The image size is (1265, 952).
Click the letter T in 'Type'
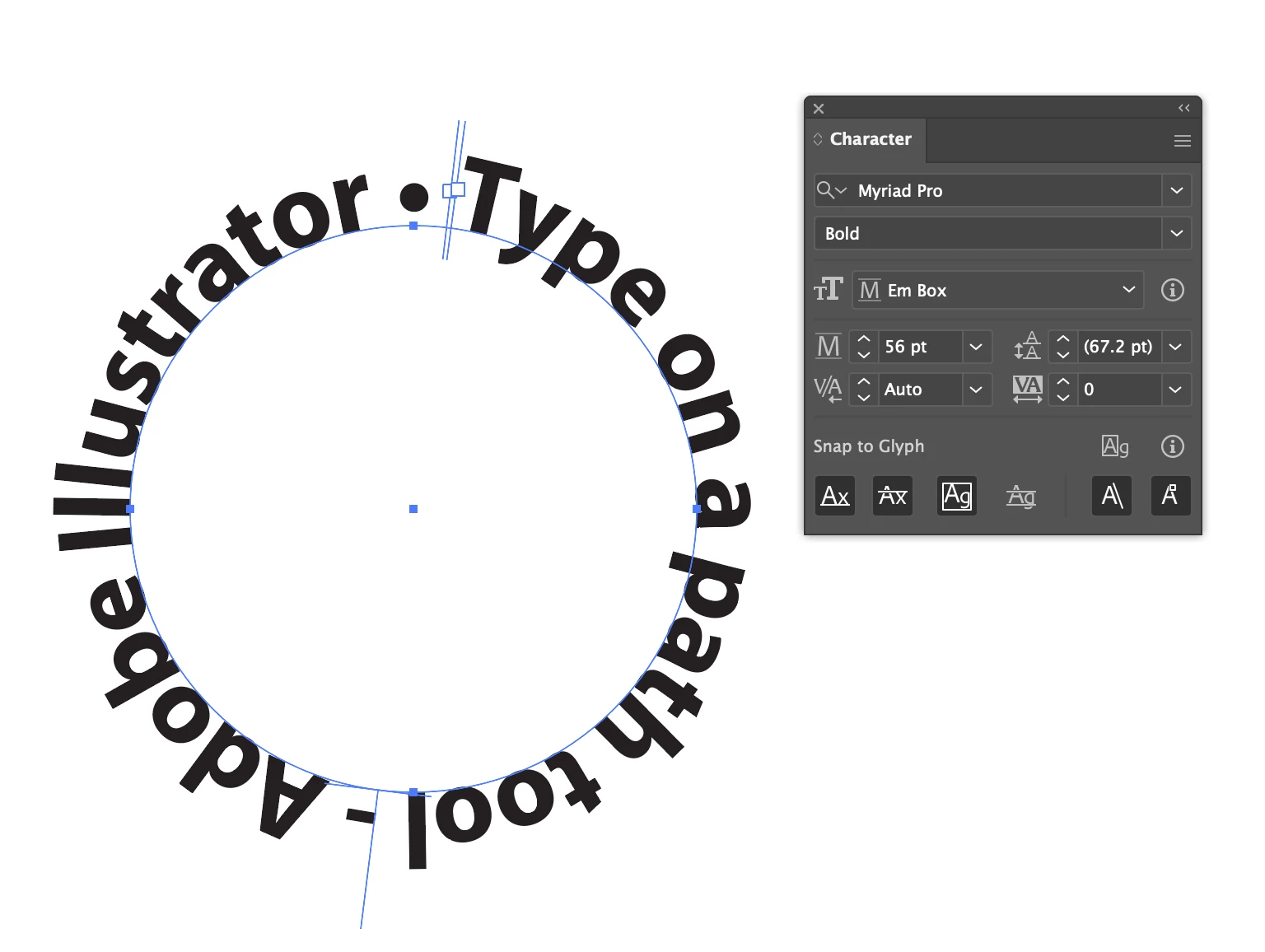[488, 193]
